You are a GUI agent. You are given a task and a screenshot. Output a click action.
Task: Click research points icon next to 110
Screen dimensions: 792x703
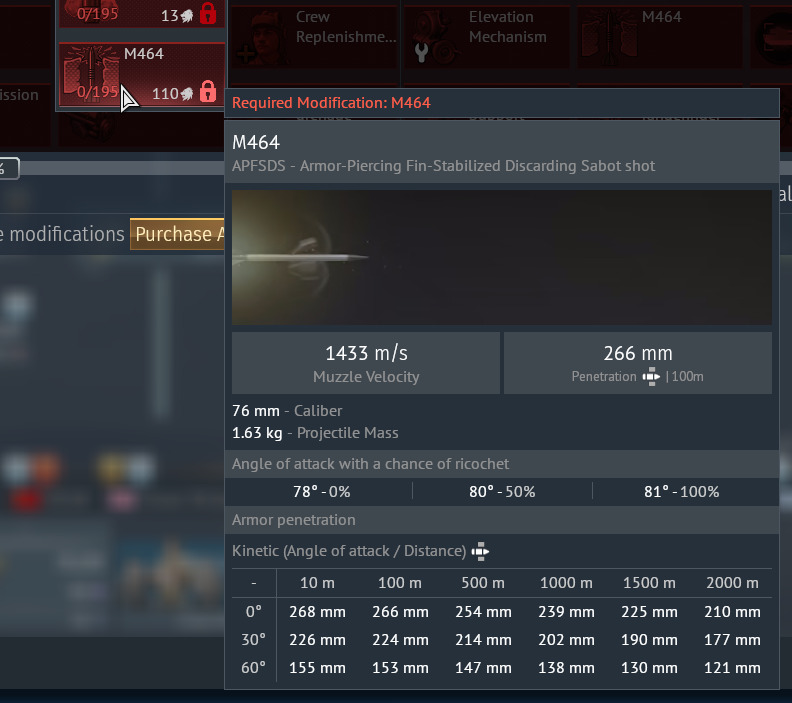point(187,94)
